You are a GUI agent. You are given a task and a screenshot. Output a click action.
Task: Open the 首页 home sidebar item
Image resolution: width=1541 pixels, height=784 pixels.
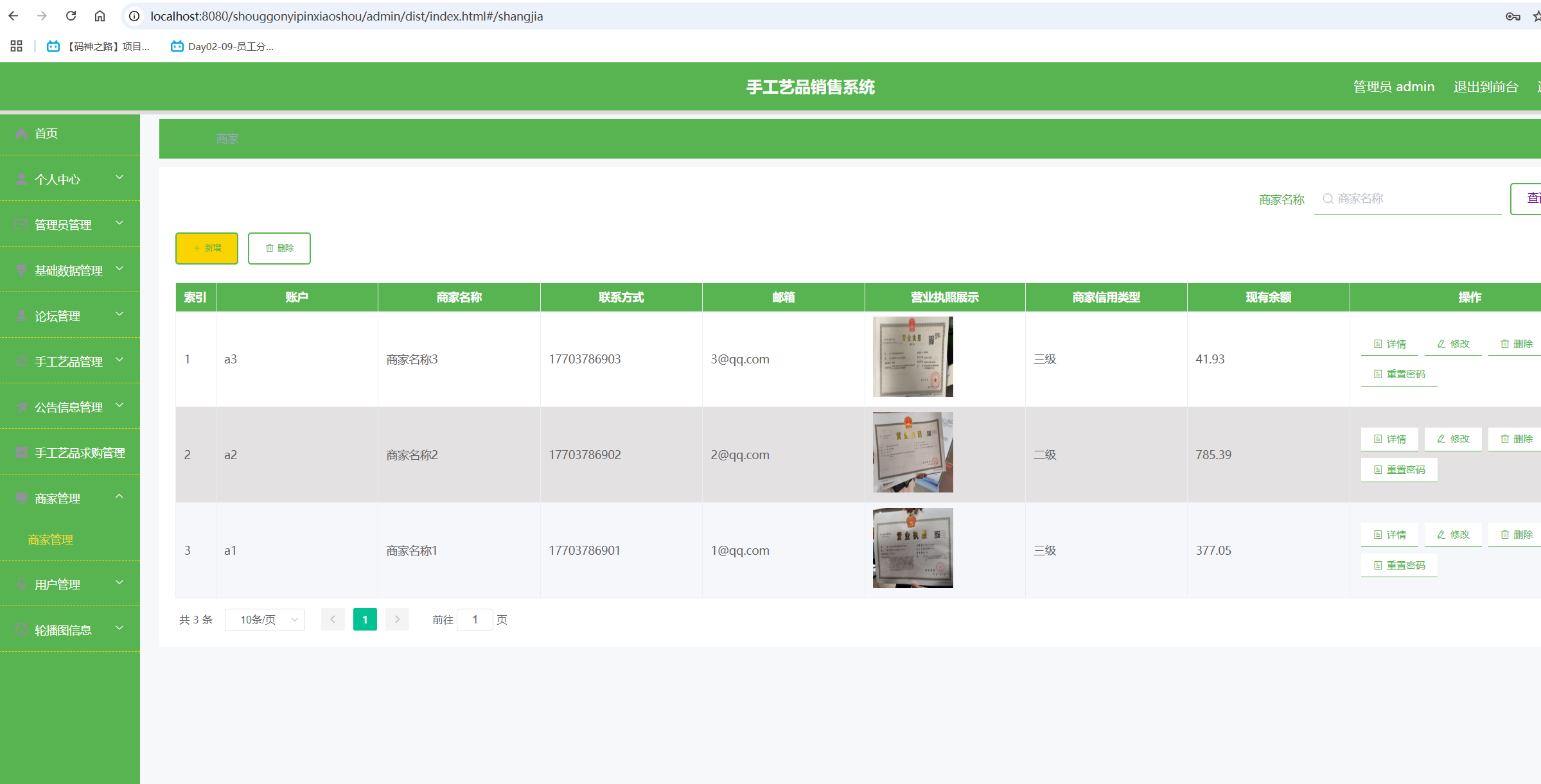click(x=46, y=134)
